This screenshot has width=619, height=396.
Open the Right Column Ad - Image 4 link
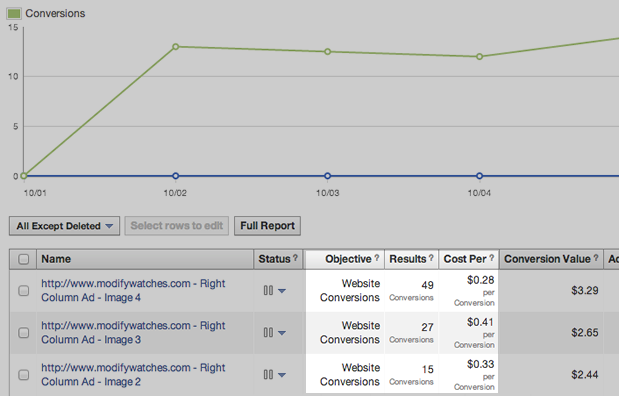133,290
